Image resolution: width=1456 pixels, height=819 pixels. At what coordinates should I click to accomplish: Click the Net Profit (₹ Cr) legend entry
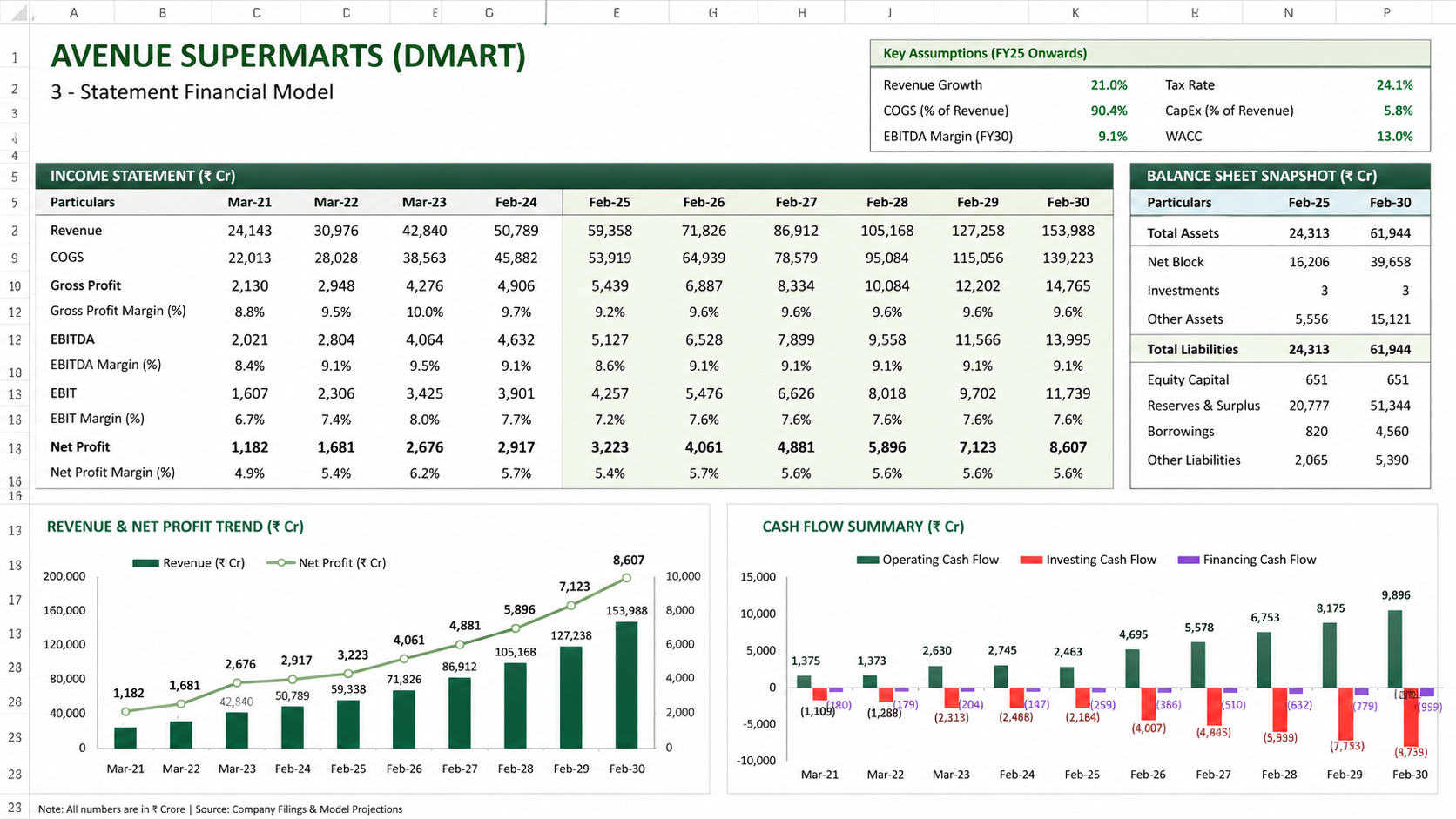coord(327,563)
